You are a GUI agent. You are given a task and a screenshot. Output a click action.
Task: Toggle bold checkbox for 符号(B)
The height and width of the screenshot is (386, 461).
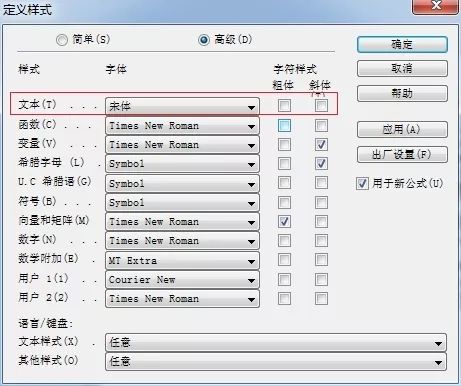click(x=284, y=202)
